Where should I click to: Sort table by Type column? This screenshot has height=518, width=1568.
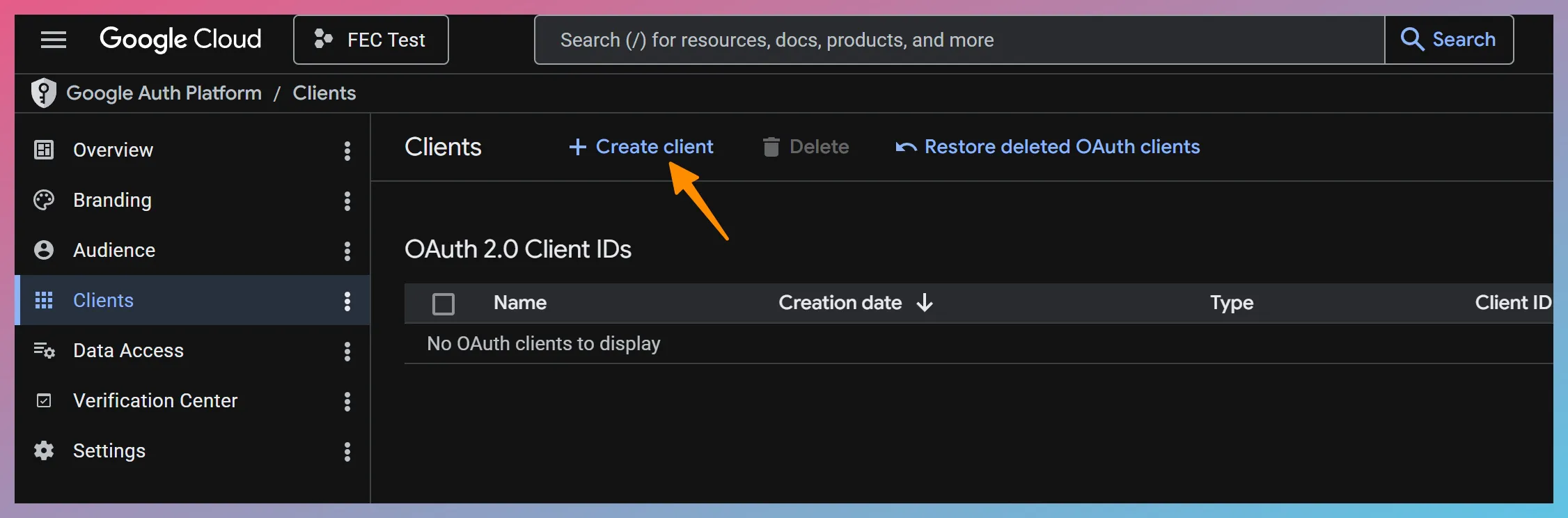click(x=1232, y=303)
